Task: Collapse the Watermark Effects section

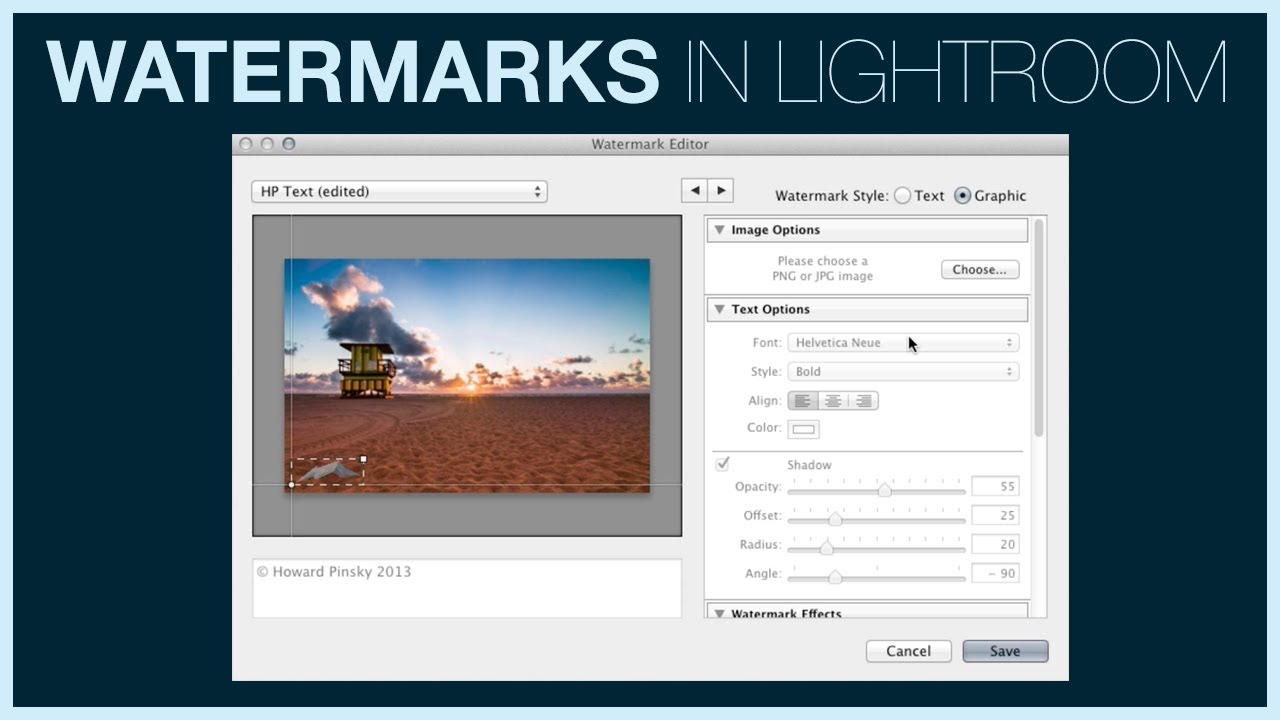Action: tap(719, 613)
